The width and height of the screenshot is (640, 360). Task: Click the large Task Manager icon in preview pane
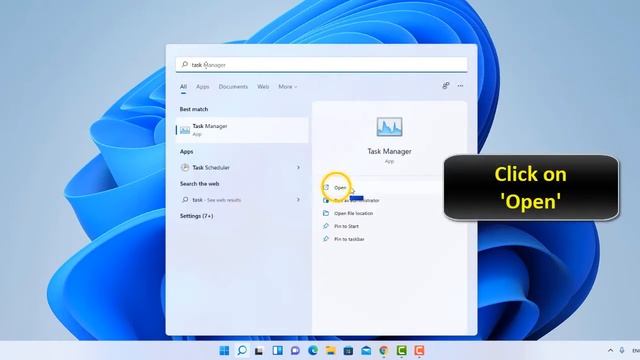click(x=389, y=127)
